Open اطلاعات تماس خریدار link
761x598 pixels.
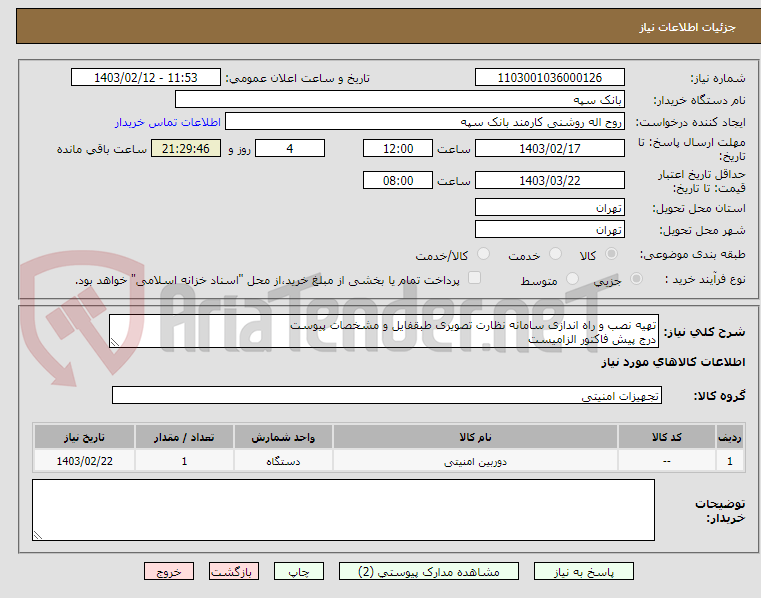(168, 122)
